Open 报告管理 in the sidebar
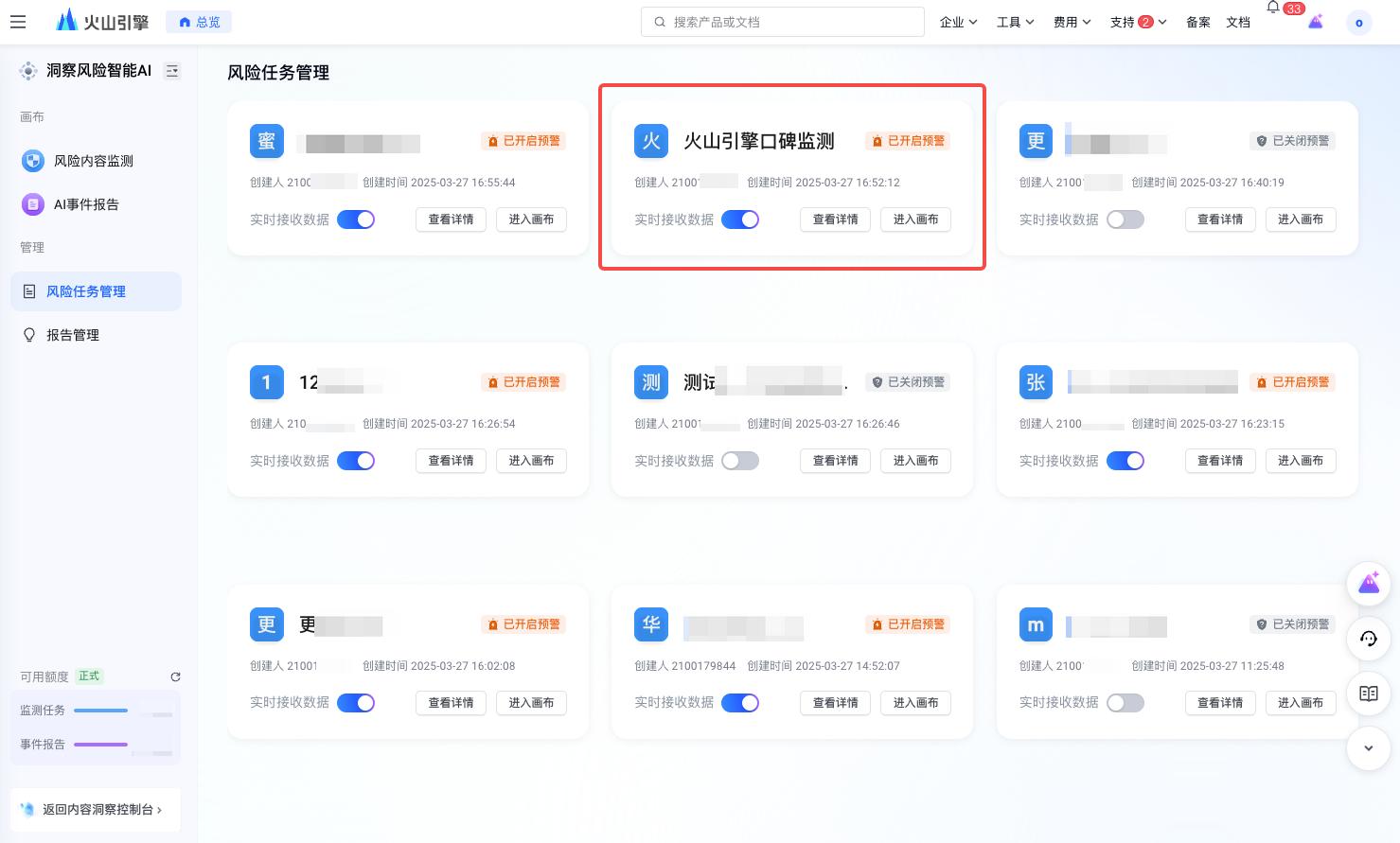 (73, 335)
